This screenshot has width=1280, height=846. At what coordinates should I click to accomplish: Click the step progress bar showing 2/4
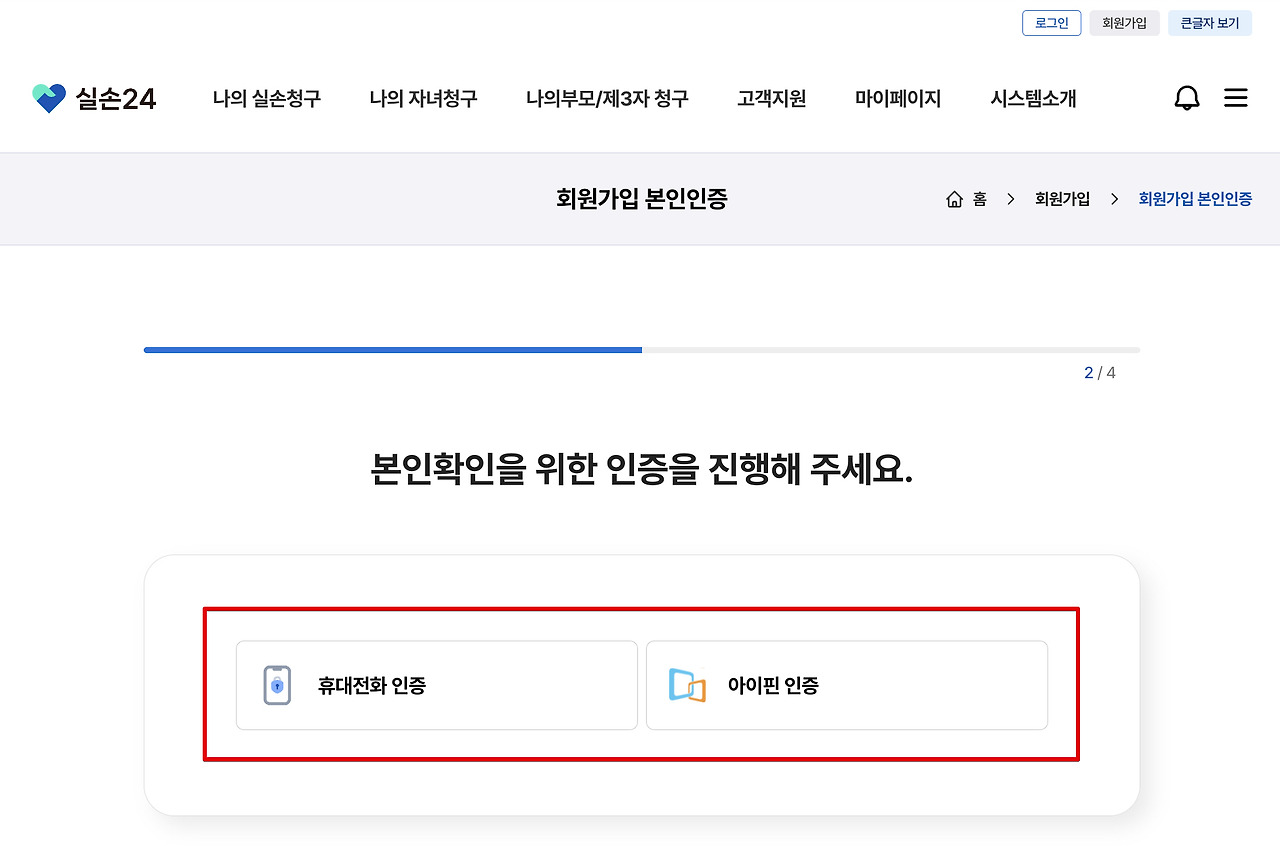pos(640,350)
